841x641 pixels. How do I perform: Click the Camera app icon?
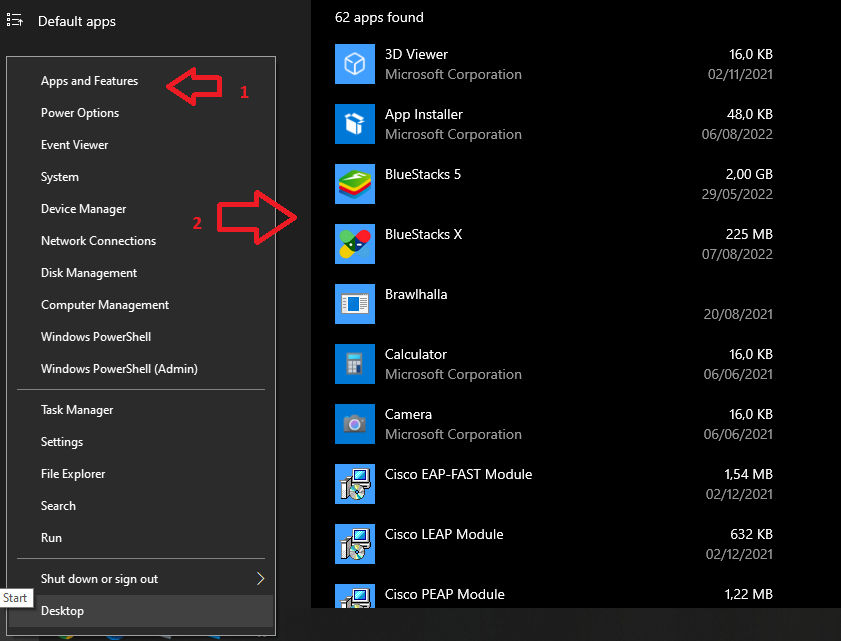coord(355,424)
